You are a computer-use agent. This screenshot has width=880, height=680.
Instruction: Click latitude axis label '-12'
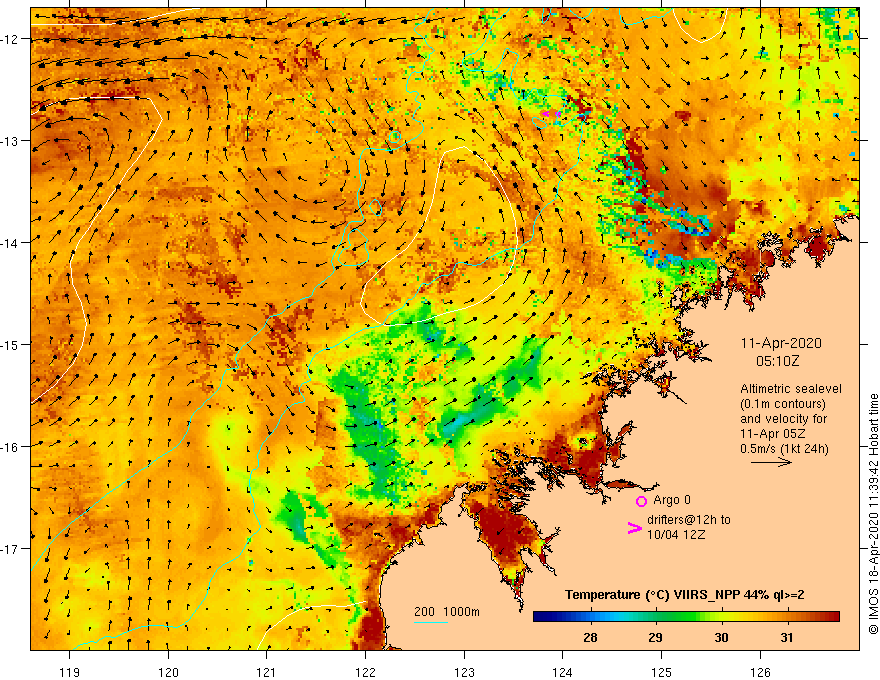[x=10, y=39]
